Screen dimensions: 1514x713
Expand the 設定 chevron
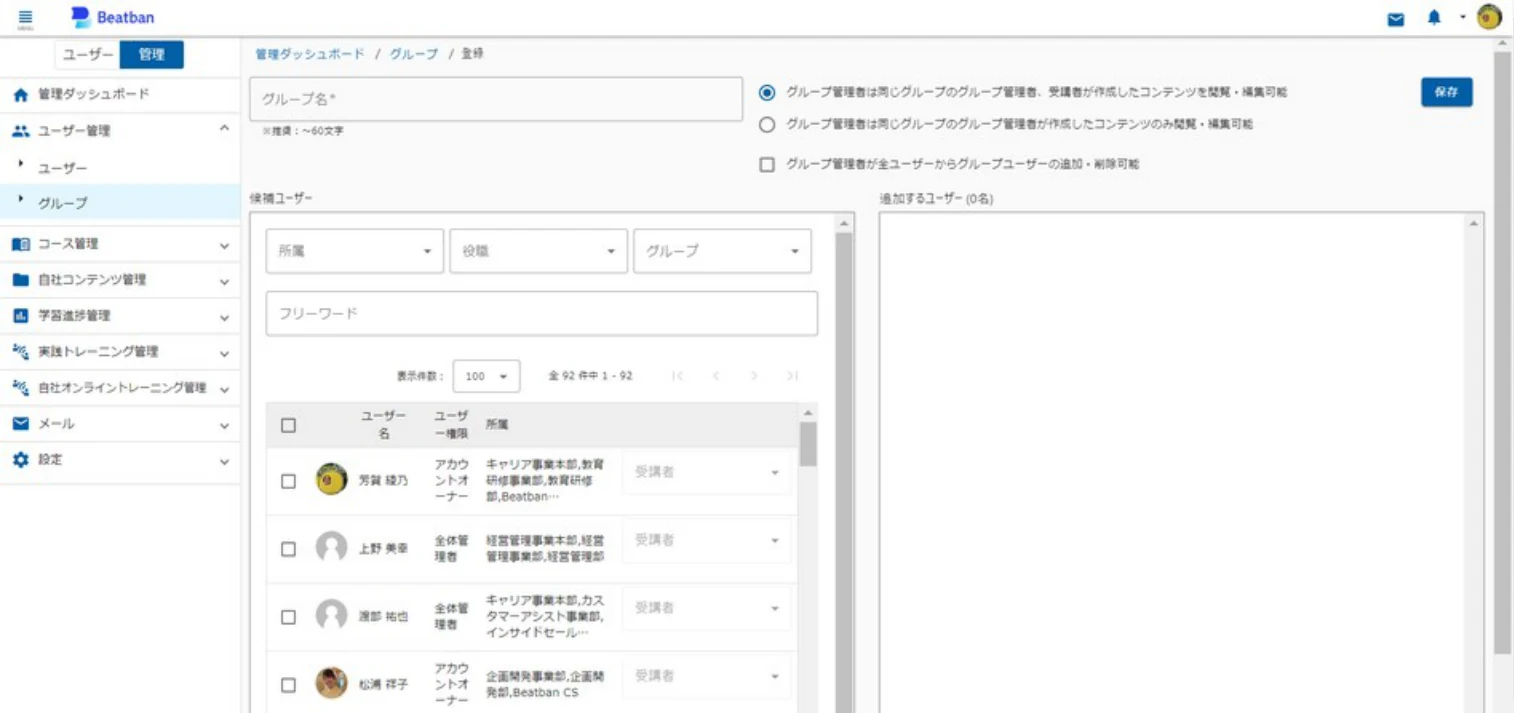224,461
